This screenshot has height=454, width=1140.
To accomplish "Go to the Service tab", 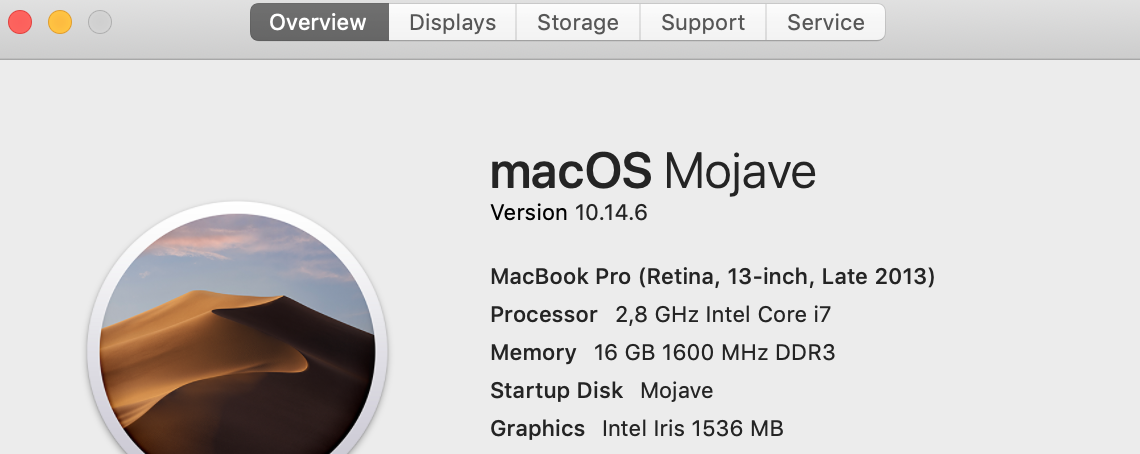I will (825, 22).
